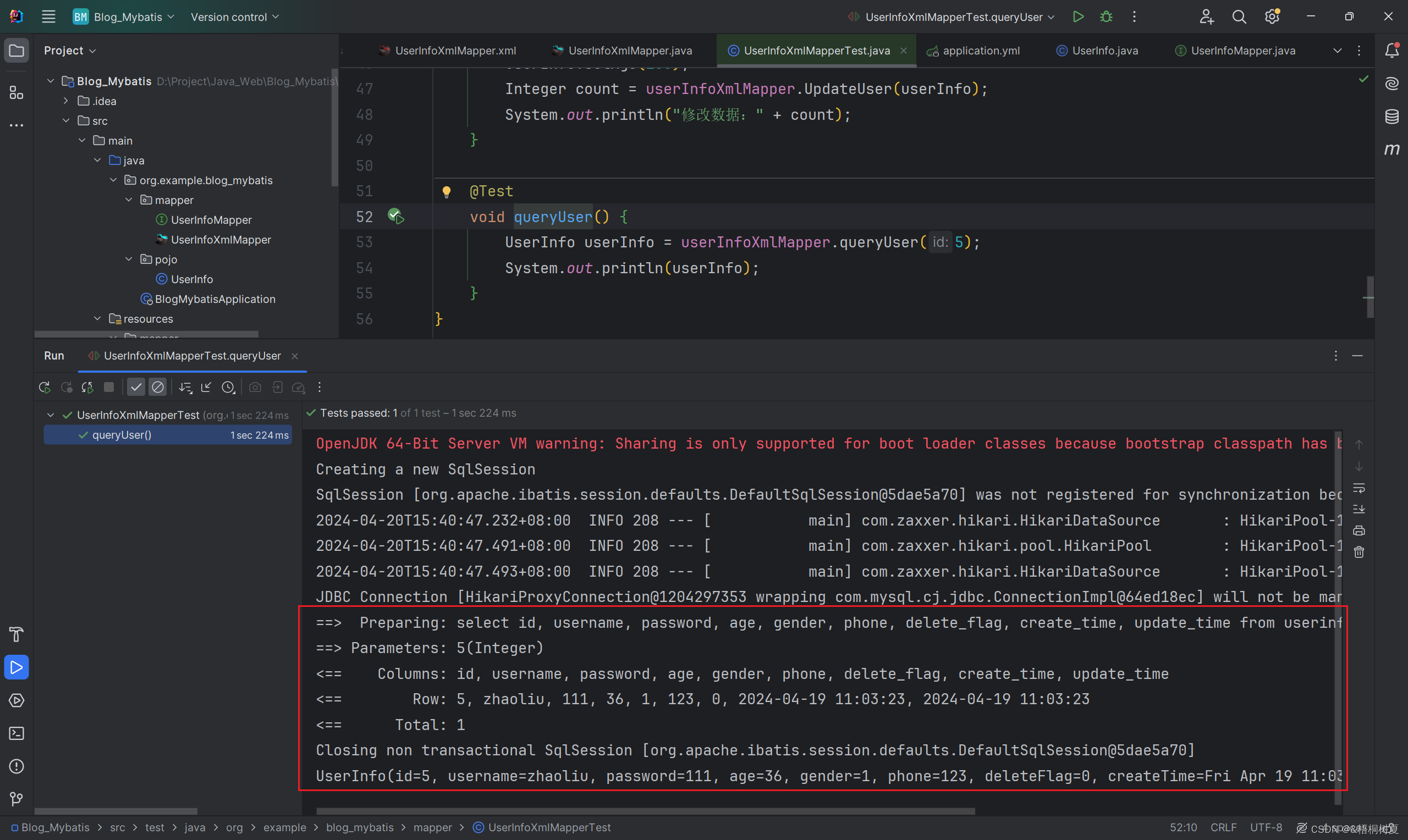1408x840 pixels.
Task: Open sort tests alphabetically option
Action: click(185, 387)
